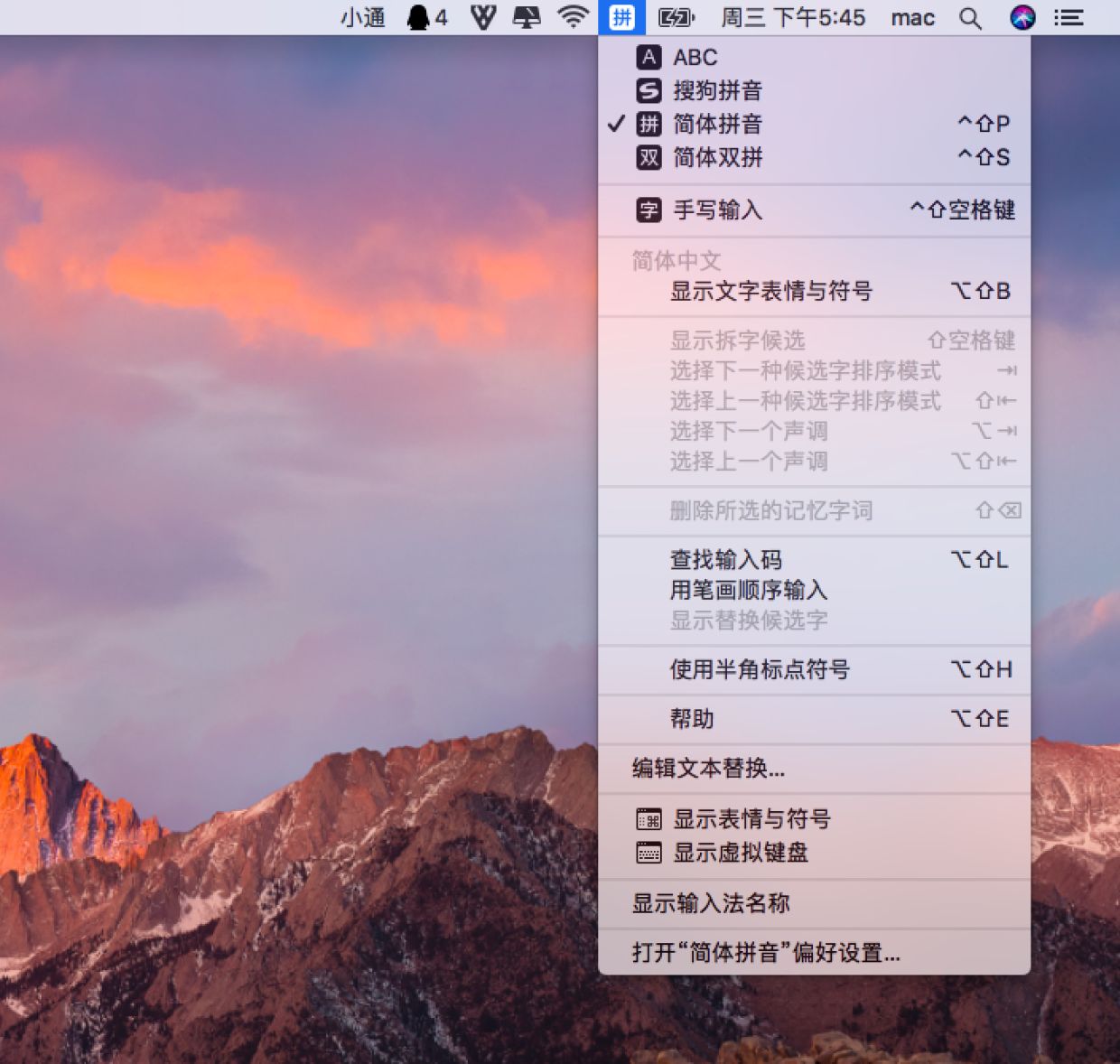Open Spotlight search magnifier icon
The image size is (1120, 1064).
click(970, 18)
